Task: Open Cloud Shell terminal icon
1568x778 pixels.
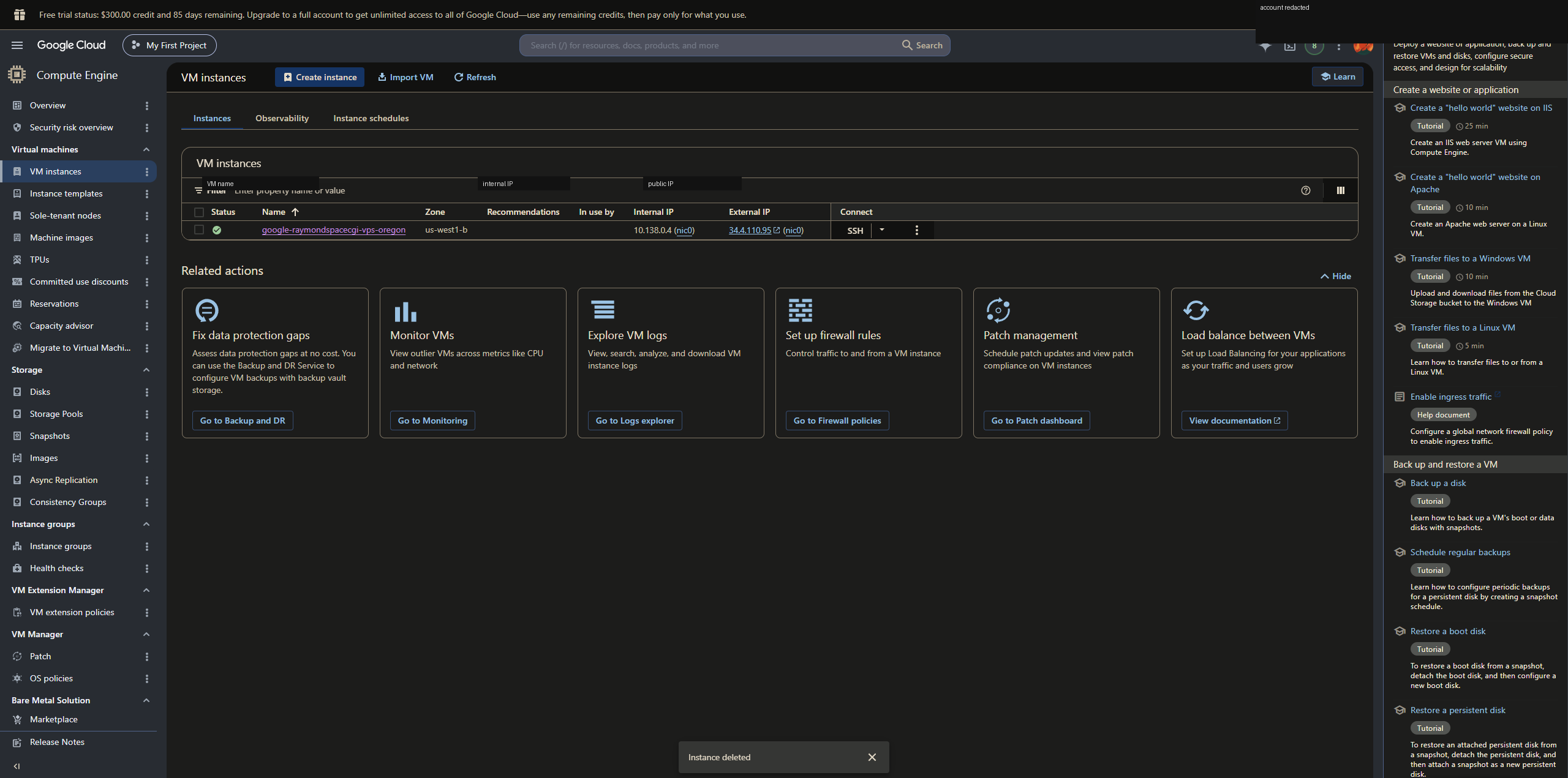Action: [1289, 46]
